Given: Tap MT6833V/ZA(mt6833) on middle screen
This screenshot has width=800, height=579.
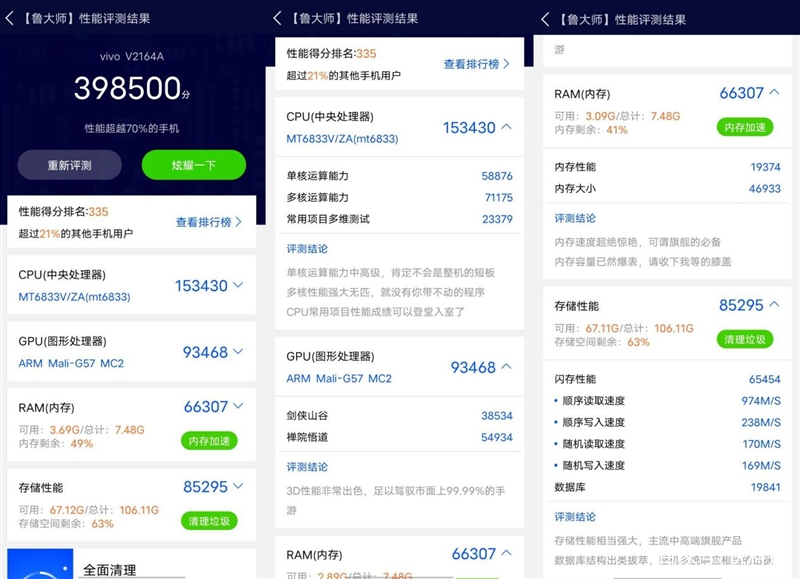Looking at the screenshot, I should pos(342,139).
